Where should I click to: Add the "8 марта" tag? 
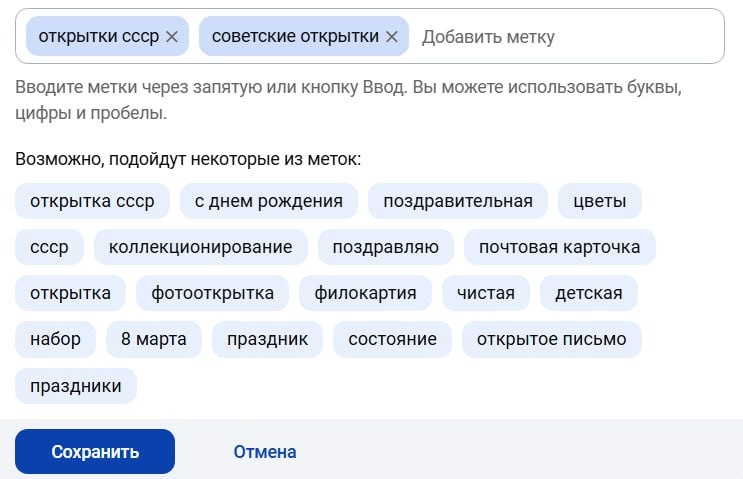click(x=153, y=339)
